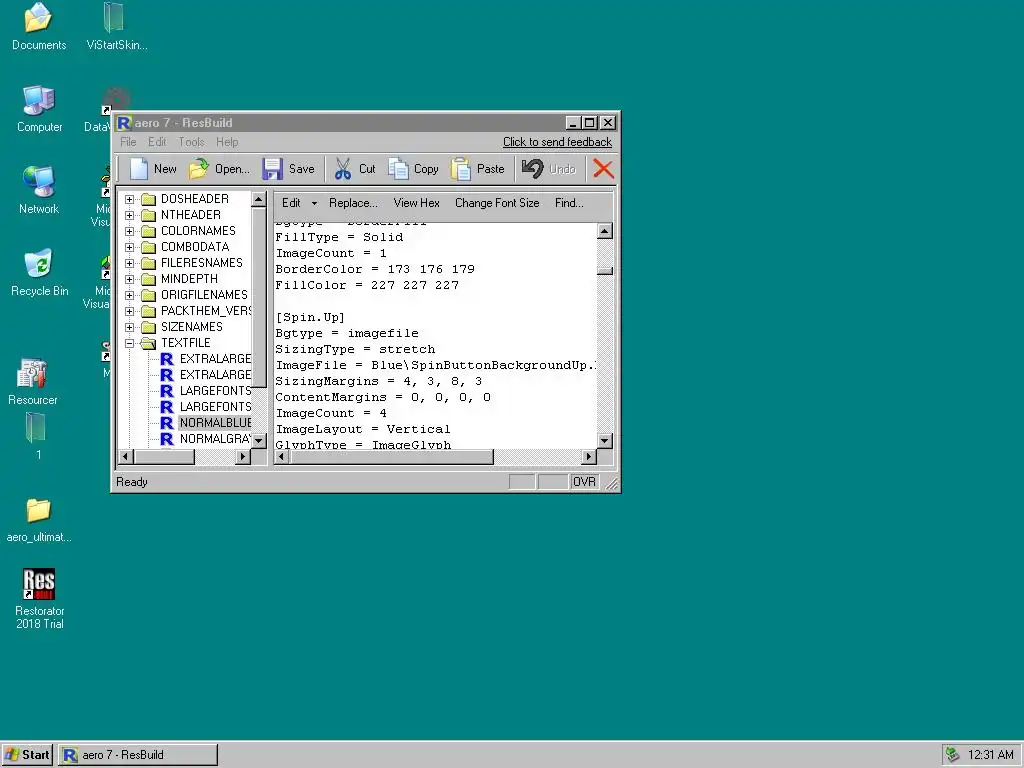1024x768 pixels.
Task: Click the 'ImageLayout = Vertical' line
Action: click(362, 429)
